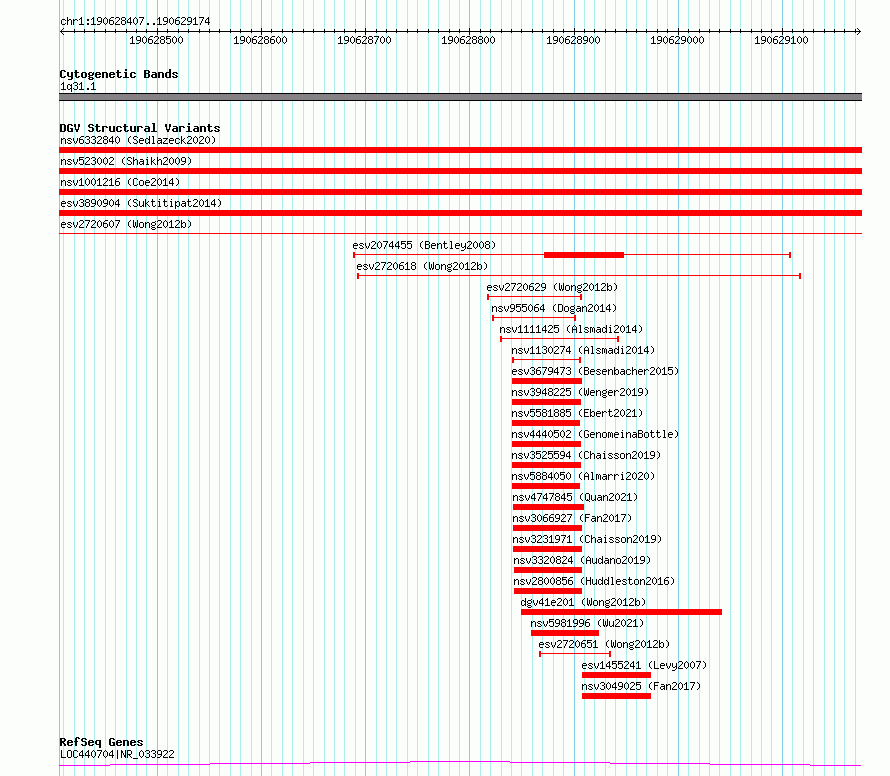Open nsv4747845 (Quan2021) variant label
Viewport: 890px width, 776px height.
click(x=575, y=497)
